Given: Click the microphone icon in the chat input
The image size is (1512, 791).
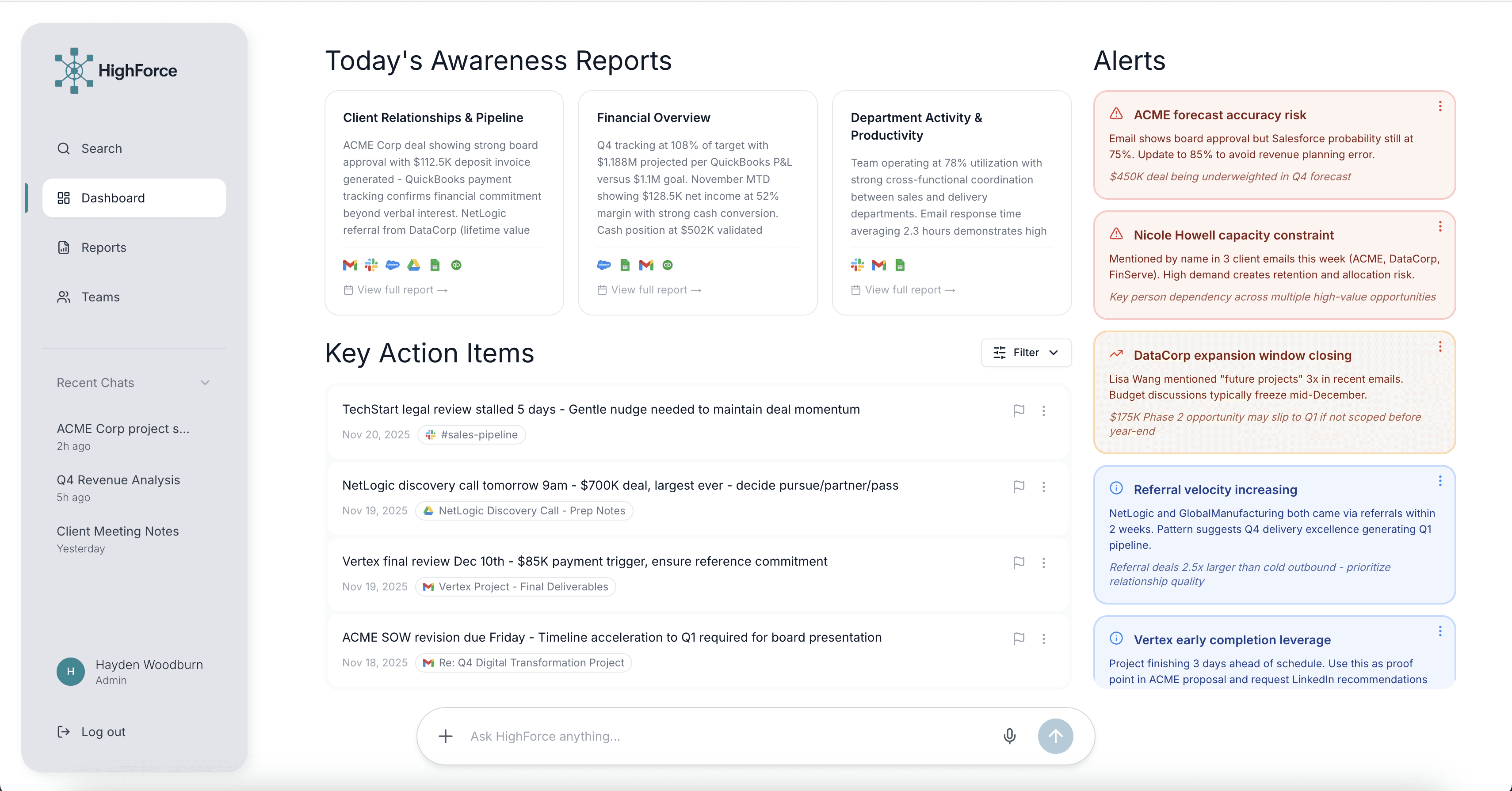Looking at the screenshot, I should coord(1009,736).
